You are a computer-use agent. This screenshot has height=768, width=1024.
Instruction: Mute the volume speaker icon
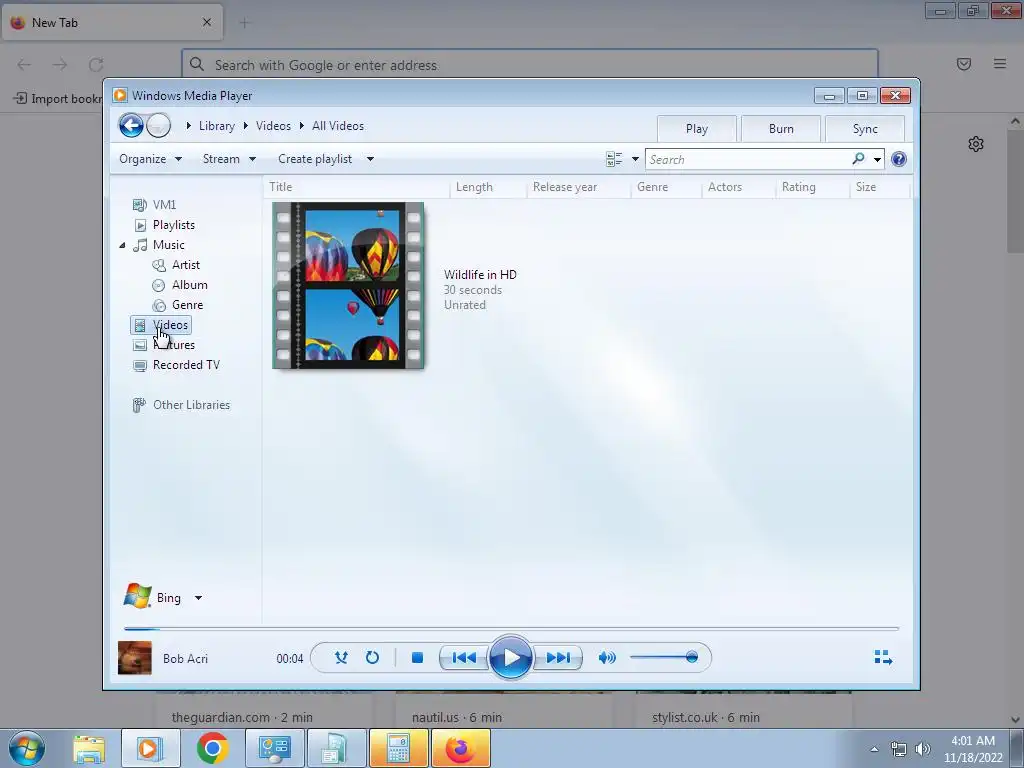[607, 658]
